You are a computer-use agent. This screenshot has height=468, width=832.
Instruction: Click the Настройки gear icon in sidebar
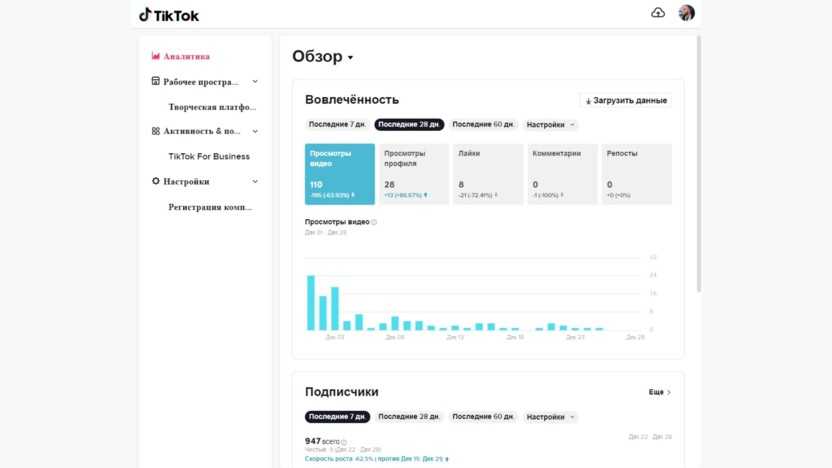[x=155, y=181]
